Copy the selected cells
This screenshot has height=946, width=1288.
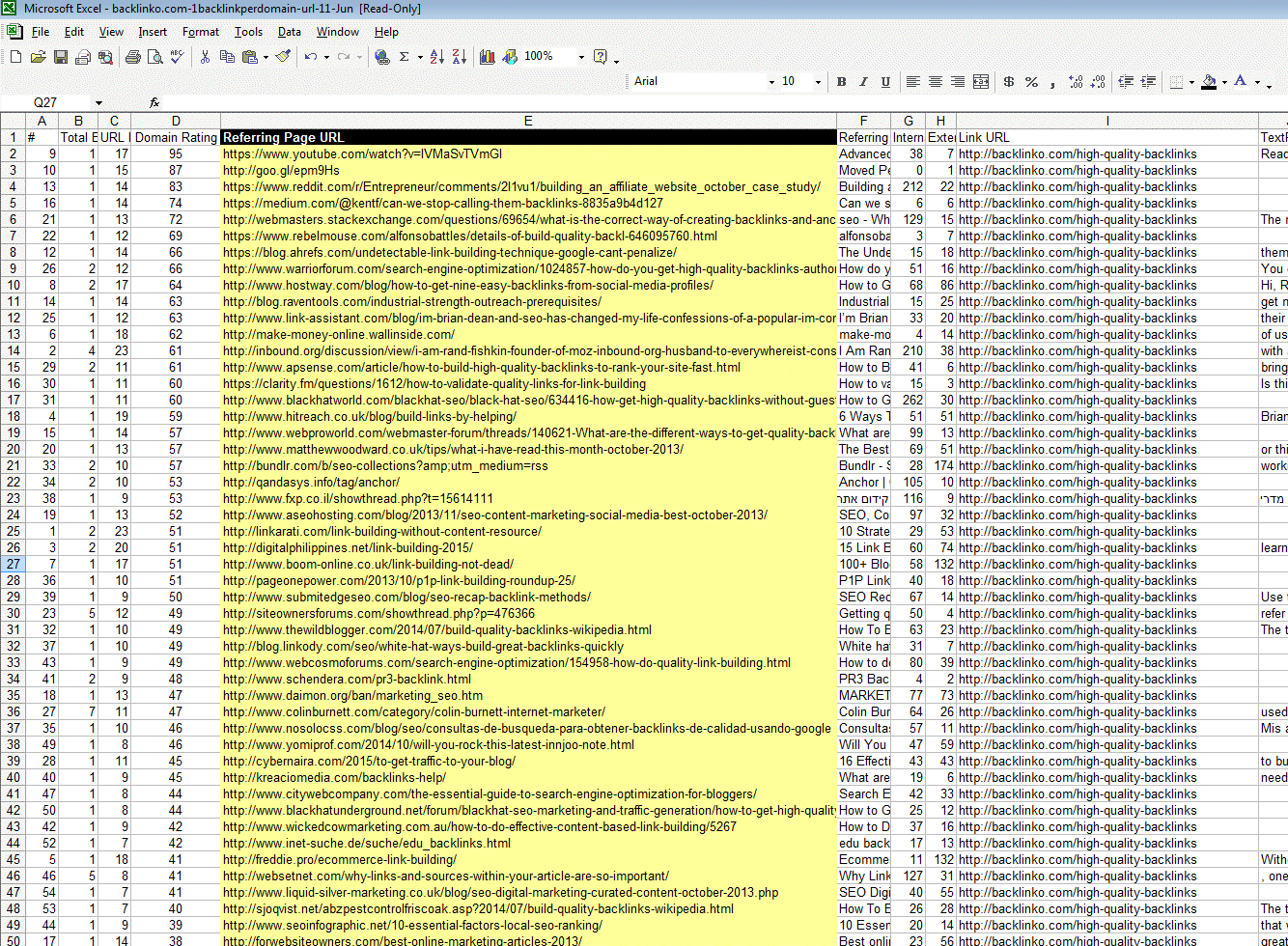click(x=227, y=57)
